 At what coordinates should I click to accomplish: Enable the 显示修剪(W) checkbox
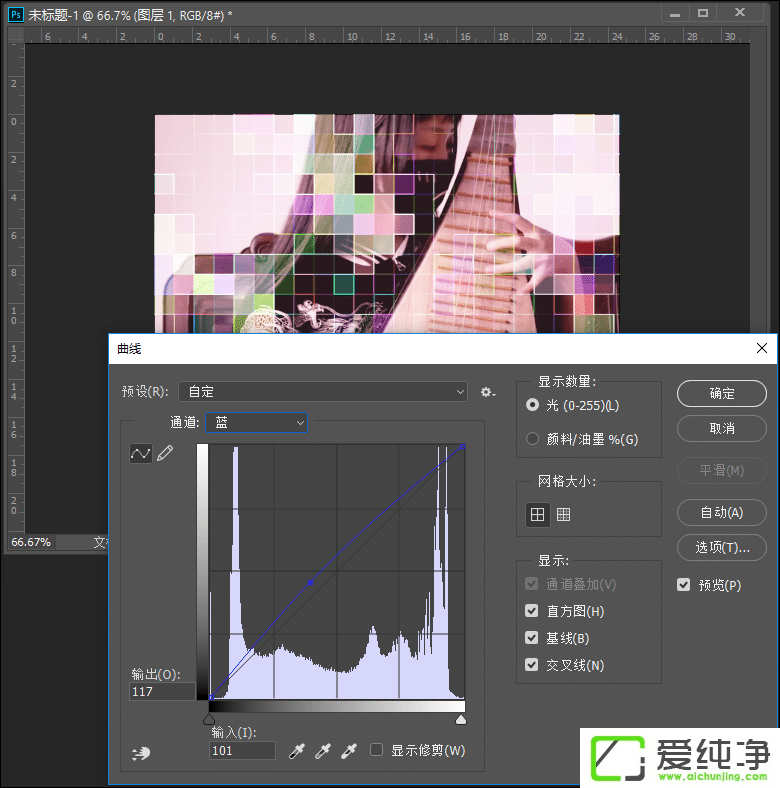coord(377,750)
